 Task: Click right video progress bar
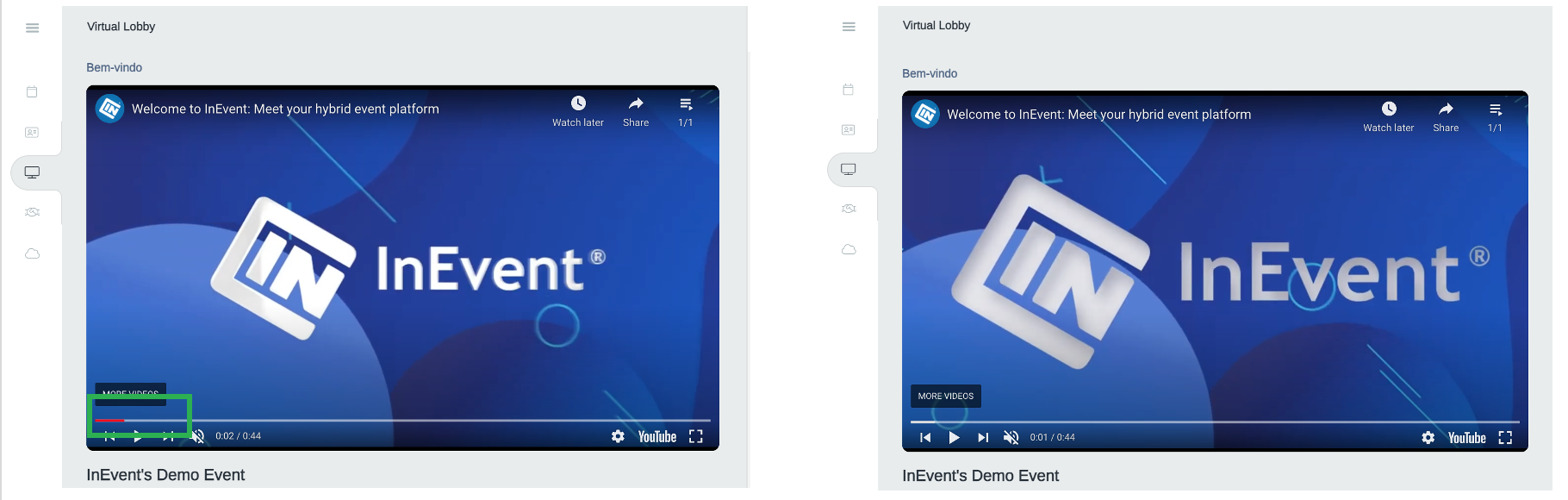[x=1215, y=422]
